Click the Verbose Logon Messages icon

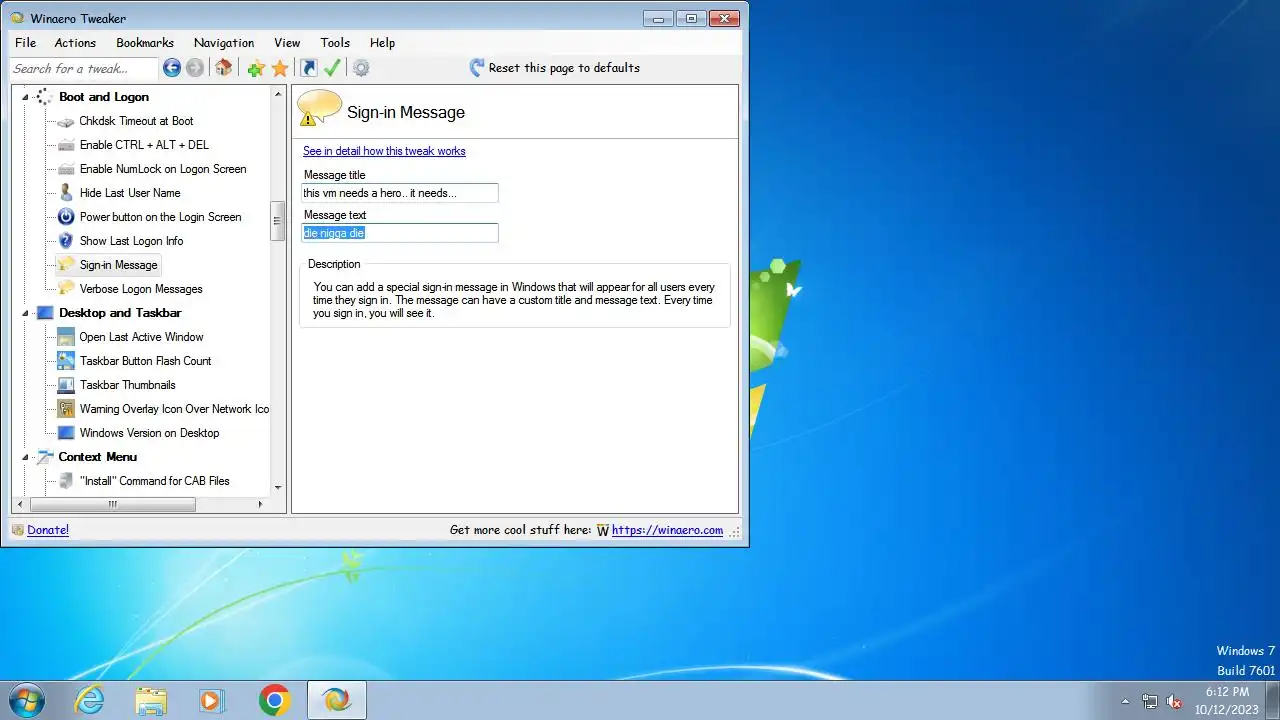(66, 289)
